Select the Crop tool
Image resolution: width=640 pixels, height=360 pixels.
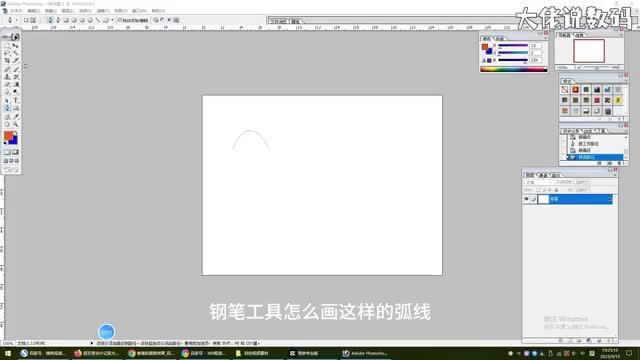click(x=7, y=60)
